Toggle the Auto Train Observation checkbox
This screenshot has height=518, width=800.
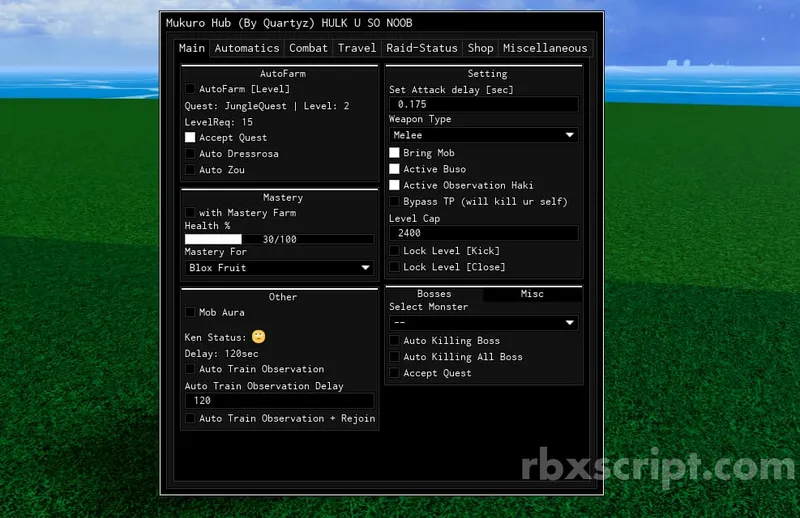[190, 368]
